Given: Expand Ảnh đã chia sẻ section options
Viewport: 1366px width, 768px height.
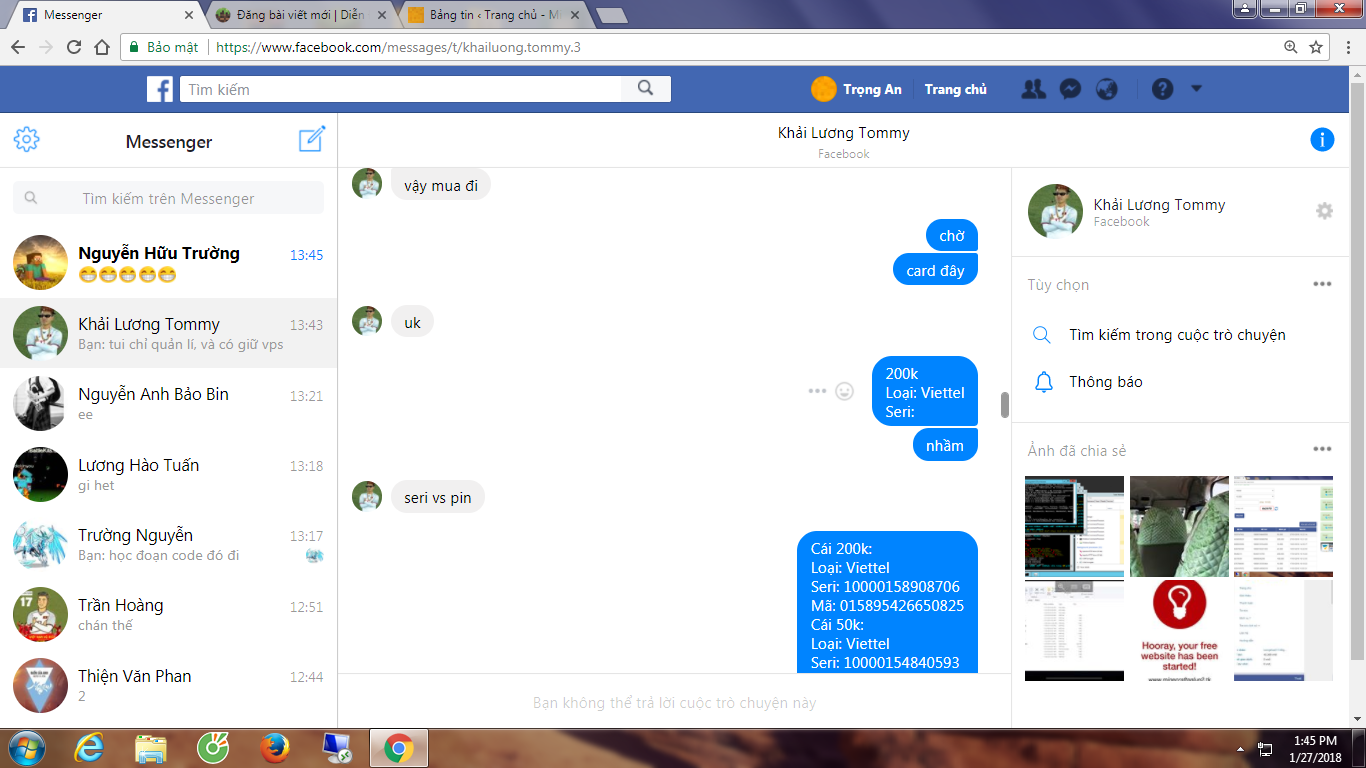Looking at the screenshot, I should pyautogui.click(x=1322, y=450).
